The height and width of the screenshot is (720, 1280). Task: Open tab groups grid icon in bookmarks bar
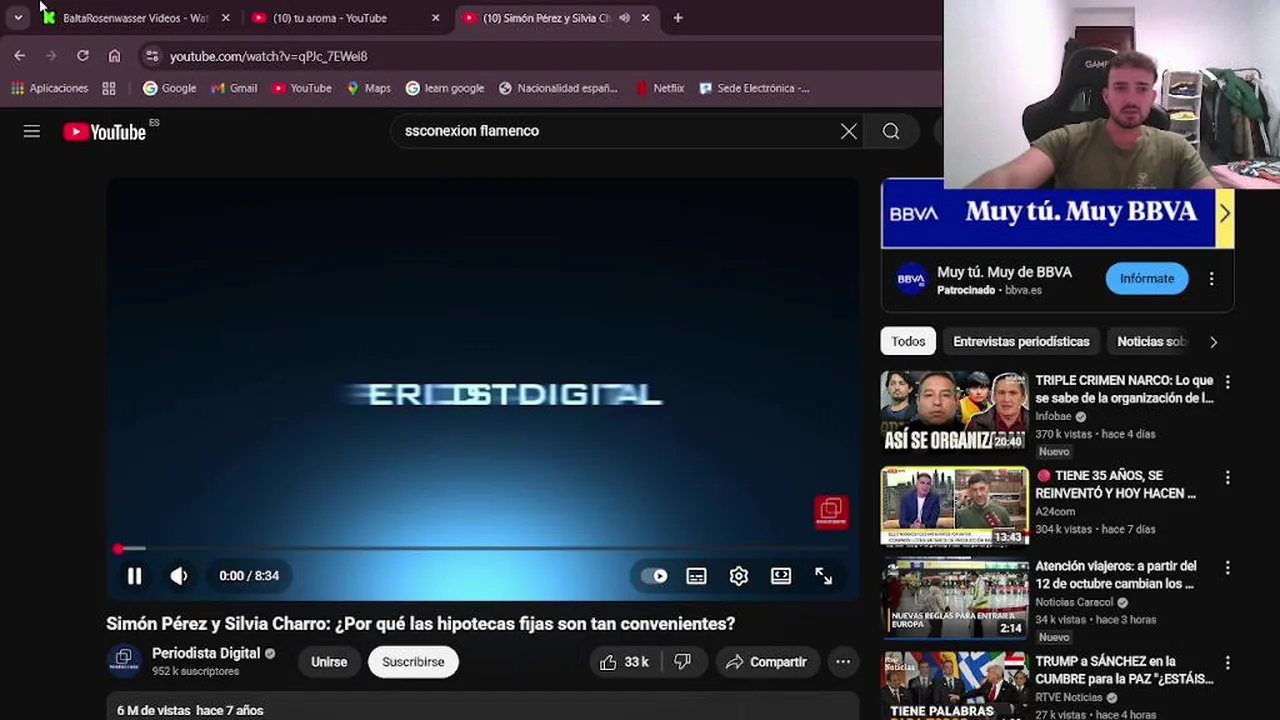pyautogui.click(x=109, y=88)
